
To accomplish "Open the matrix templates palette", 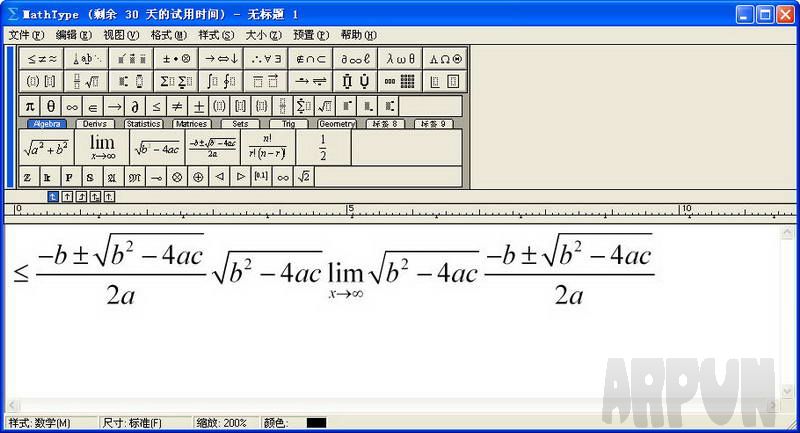I will [400, 81].
